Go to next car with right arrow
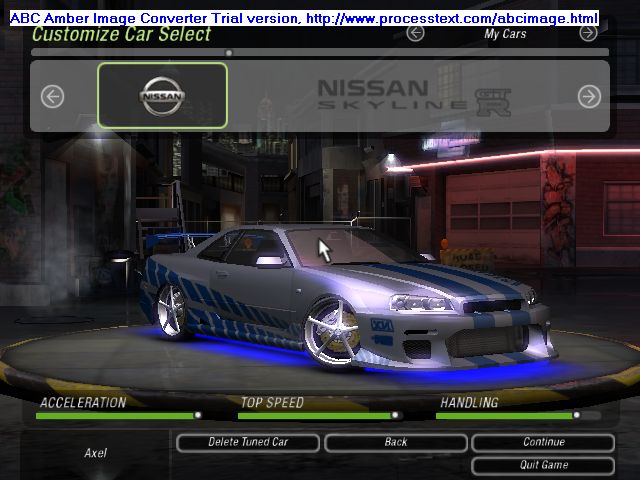The height and width of the screenshot is (480, 640). pos(589,97)
